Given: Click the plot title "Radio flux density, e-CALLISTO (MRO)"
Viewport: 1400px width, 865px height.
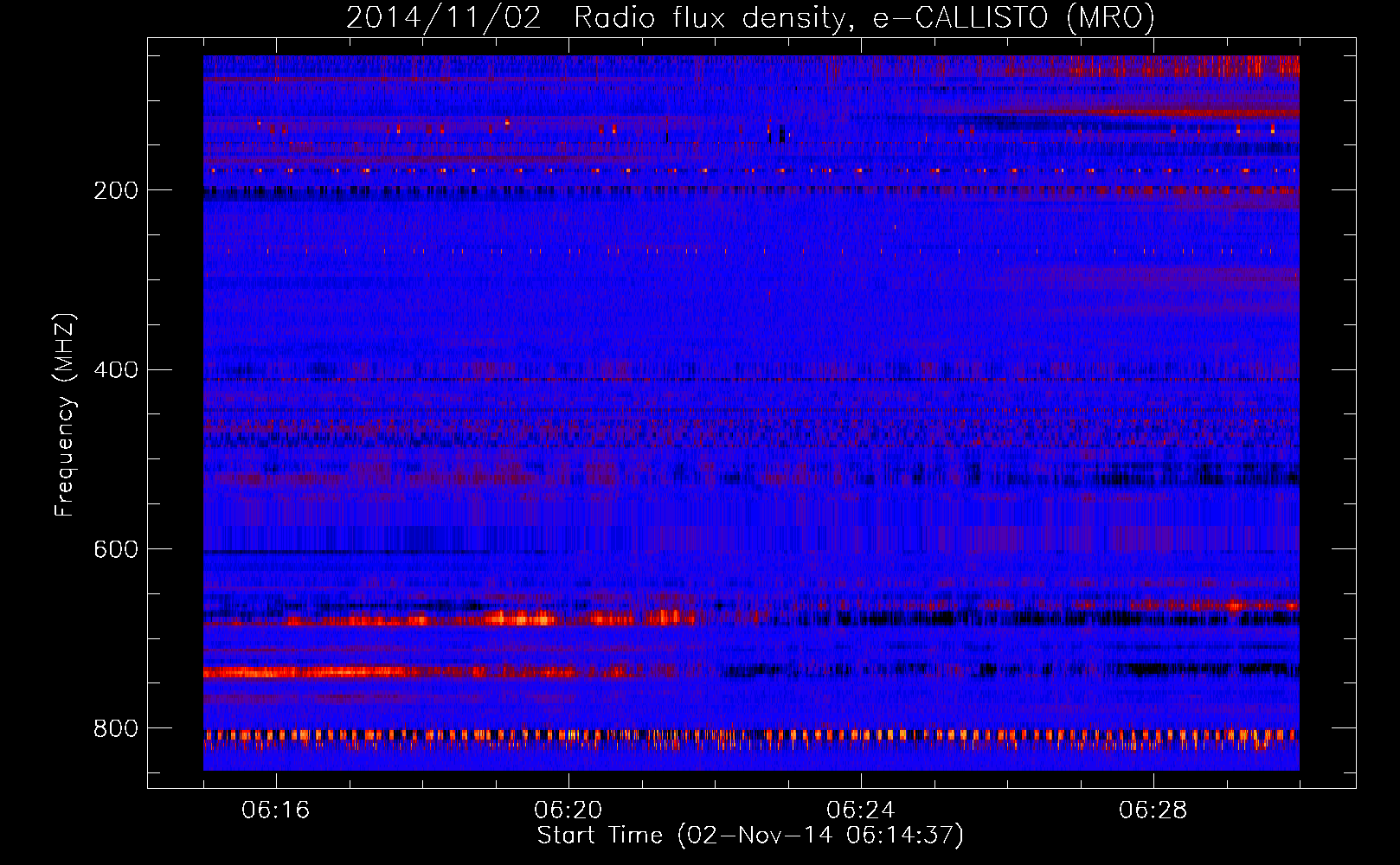Looking at the screenshot, I should tap(864, 17).
